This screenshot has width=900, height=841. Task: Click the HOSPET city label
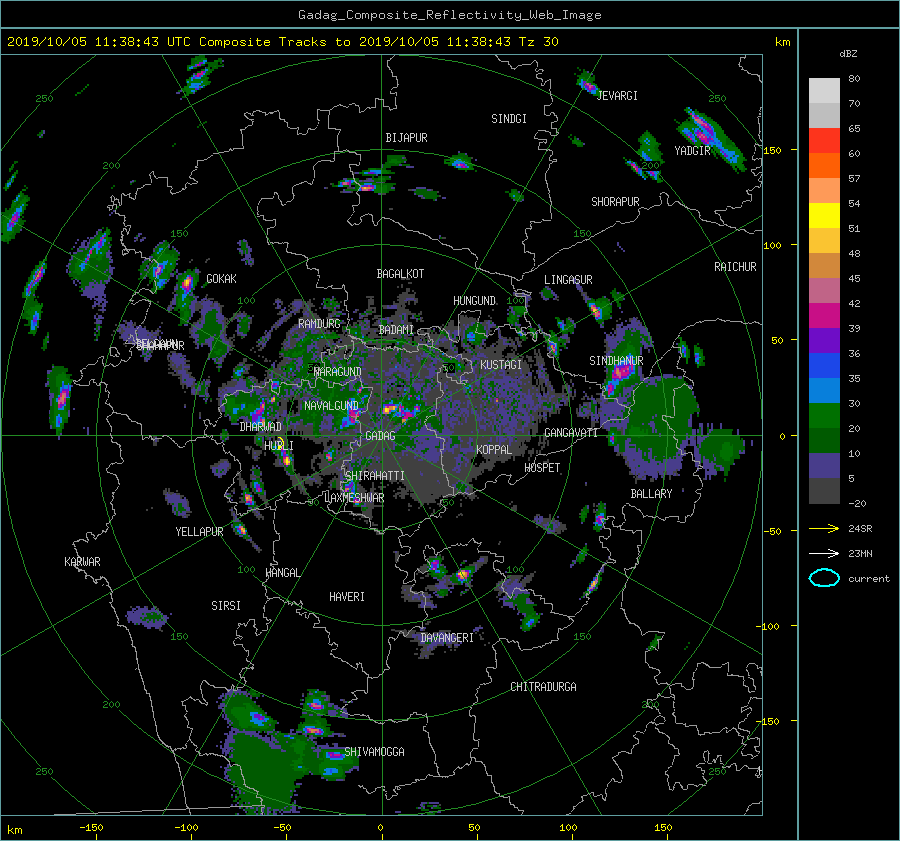[542, 468]
